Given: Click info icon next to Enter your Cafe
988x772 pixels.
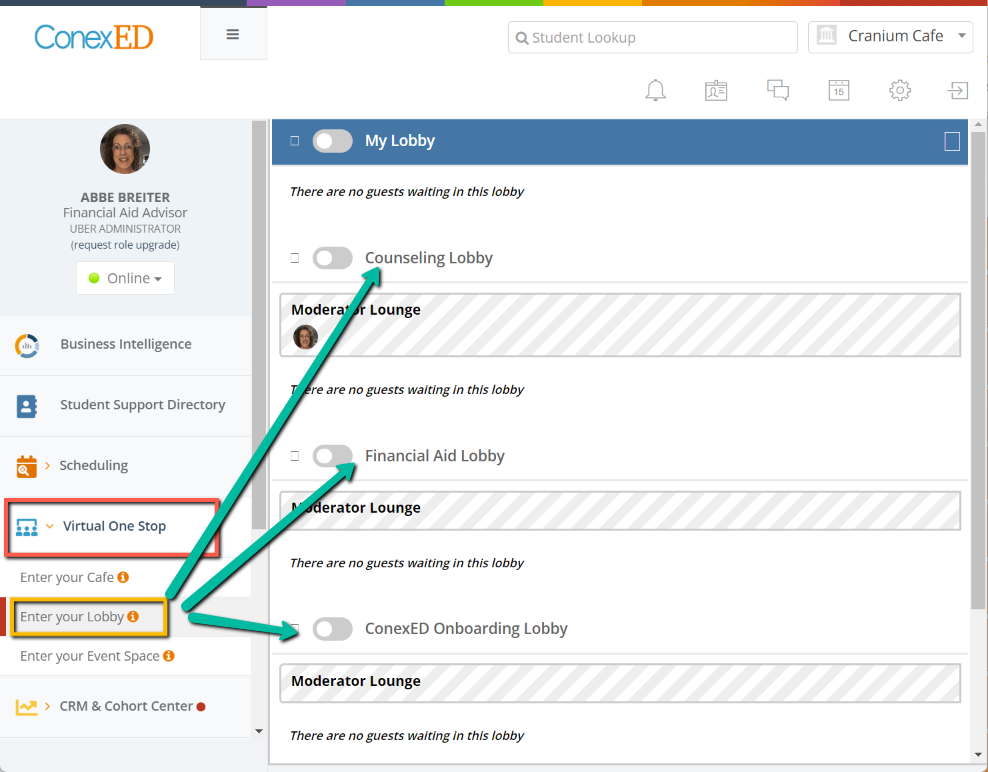Looking at the screenshot, I should click(x=124, y=577).
